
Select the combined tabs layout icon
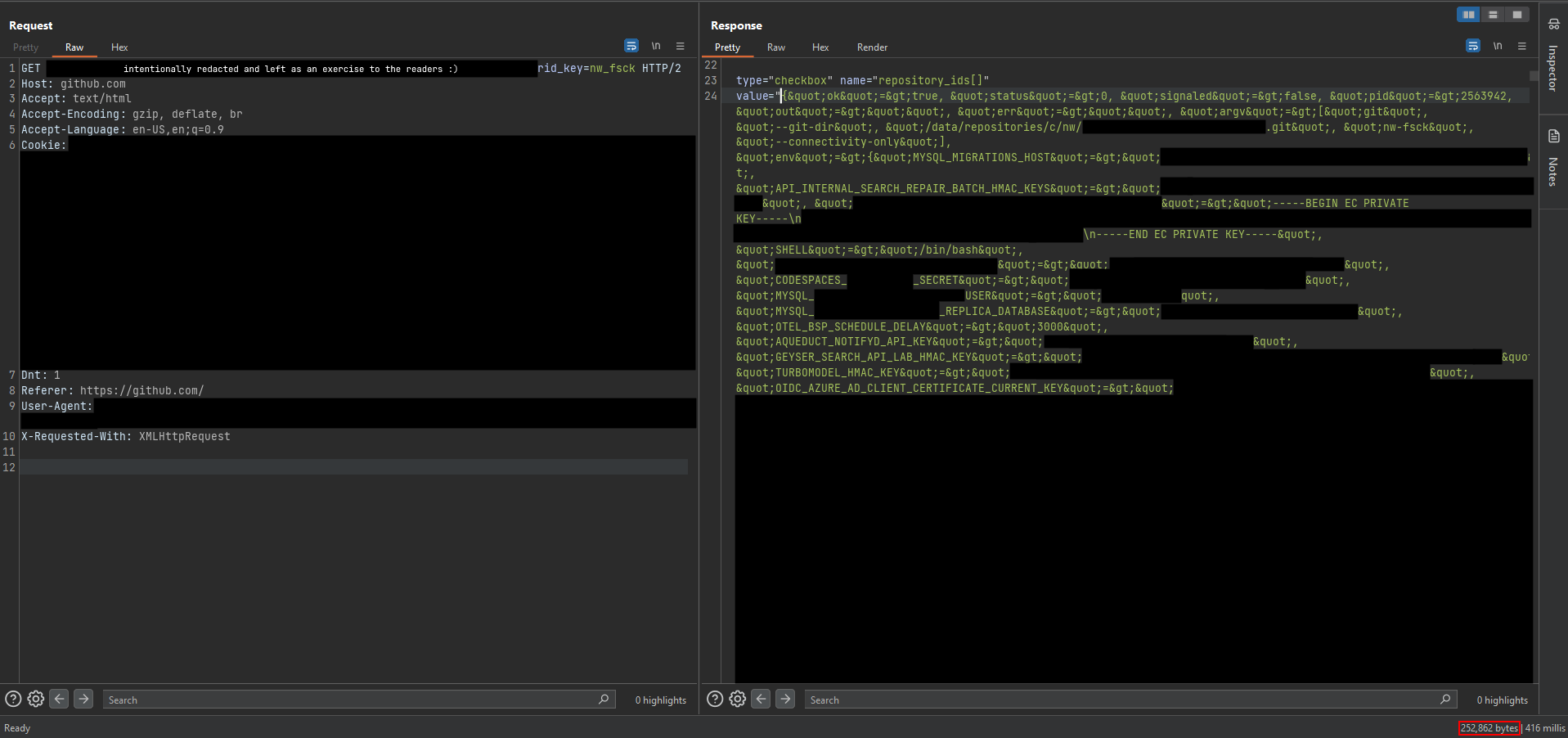click(x=1517, y=15)
